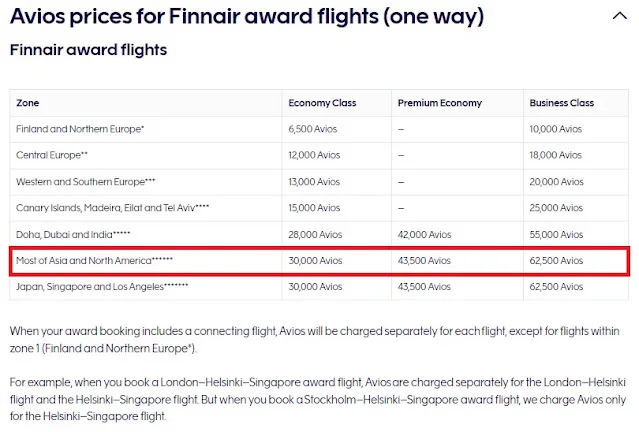Image resolution: width=639 pixels, height=432 pixels.
Task: Click highlighted Most of Asia and North America
Action: pyautogui.click(x=94, y=261)
